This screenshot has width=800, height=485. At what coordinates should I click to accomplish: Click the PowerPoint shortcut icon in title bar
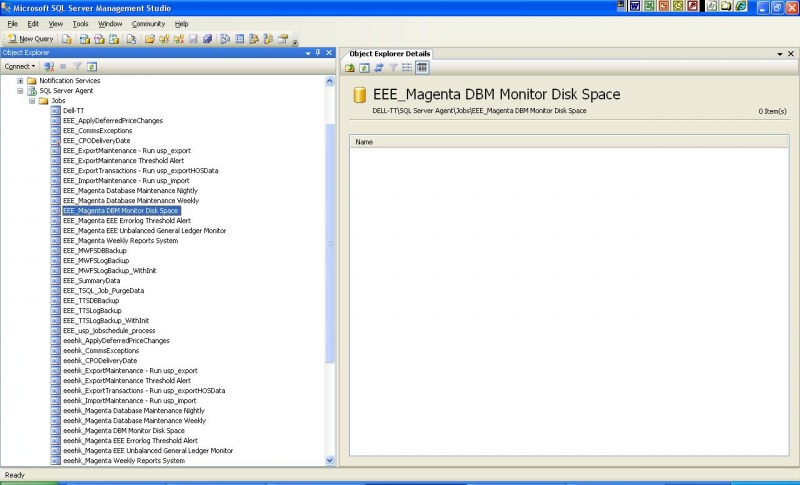(x=663, y=6)
